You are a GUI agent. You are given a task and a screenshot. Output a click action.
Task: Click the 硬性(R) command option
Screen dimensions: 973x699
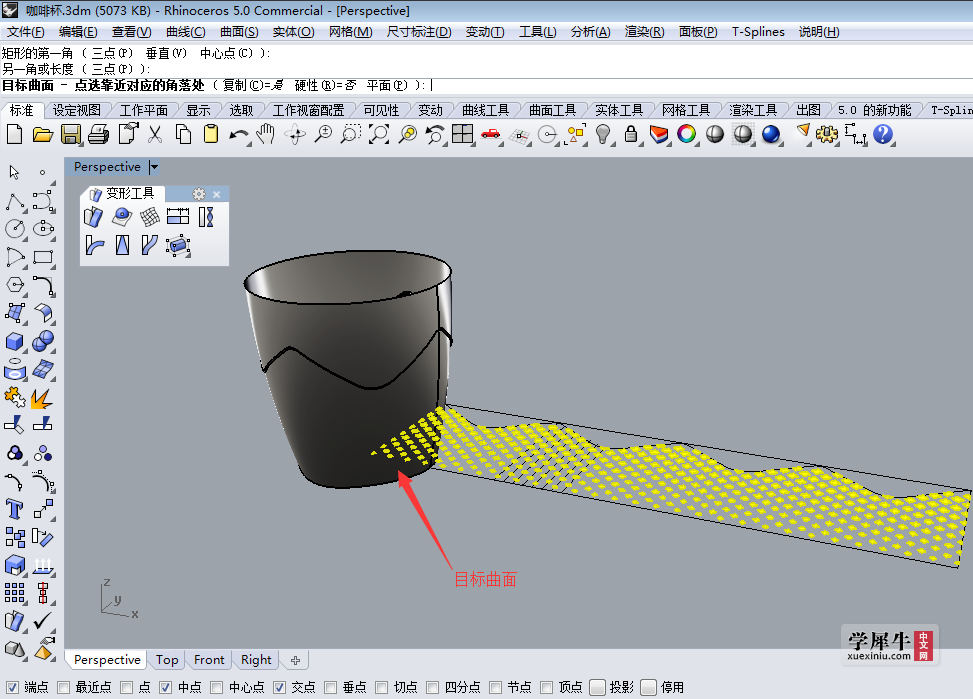[x=325, y=86]
